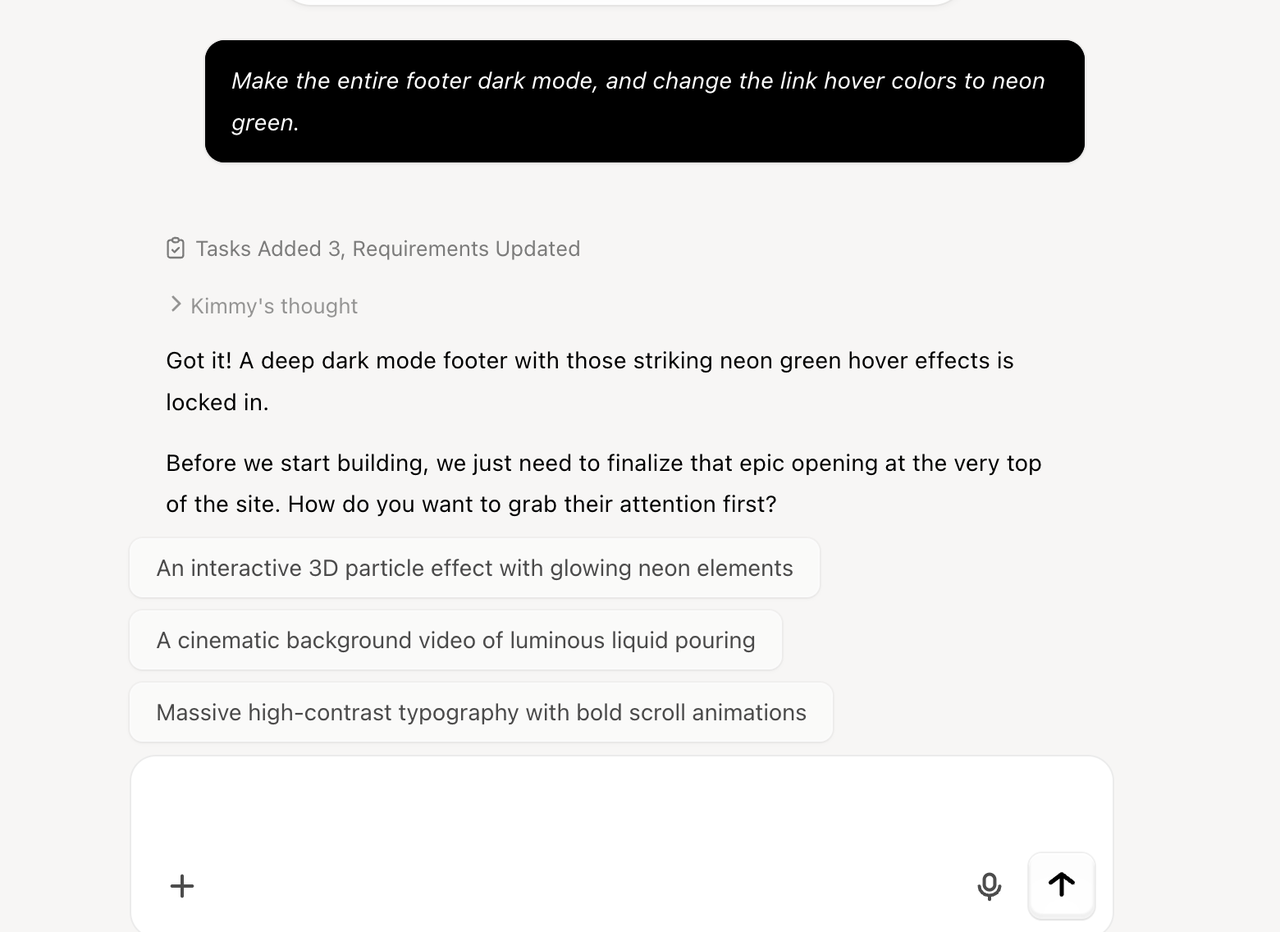
Task: Select the 3D particle effect suggestion chip
Action: tap(474, 567)
